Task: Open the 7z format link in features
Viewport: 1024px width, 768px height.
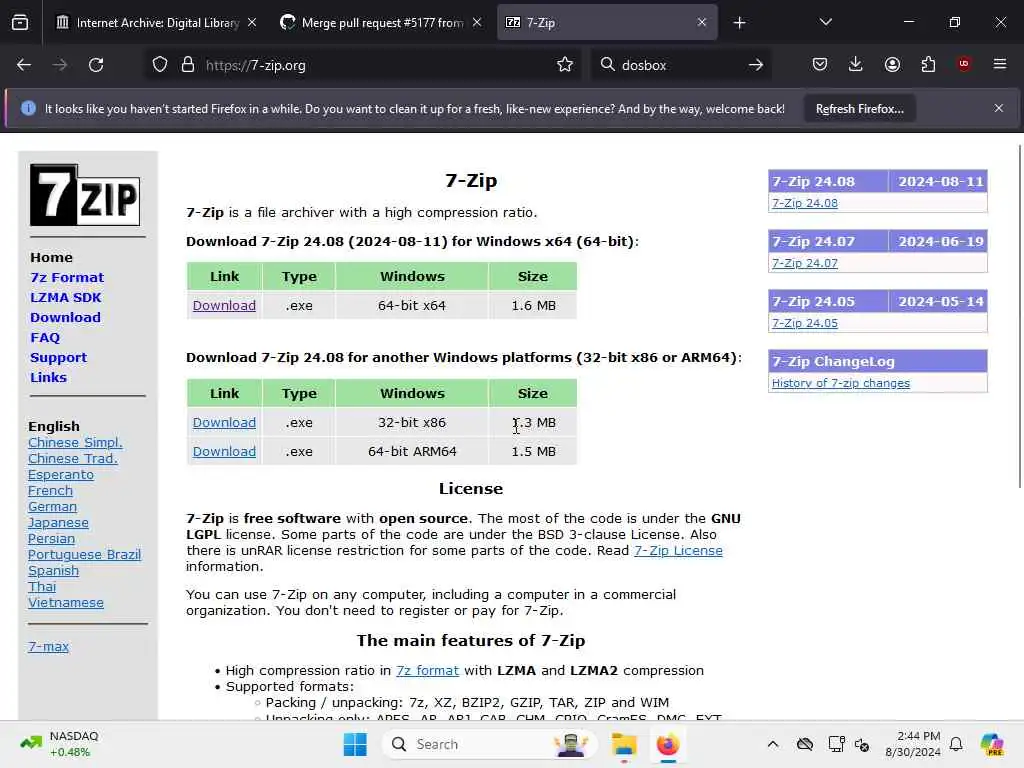Action: (427, 671)
